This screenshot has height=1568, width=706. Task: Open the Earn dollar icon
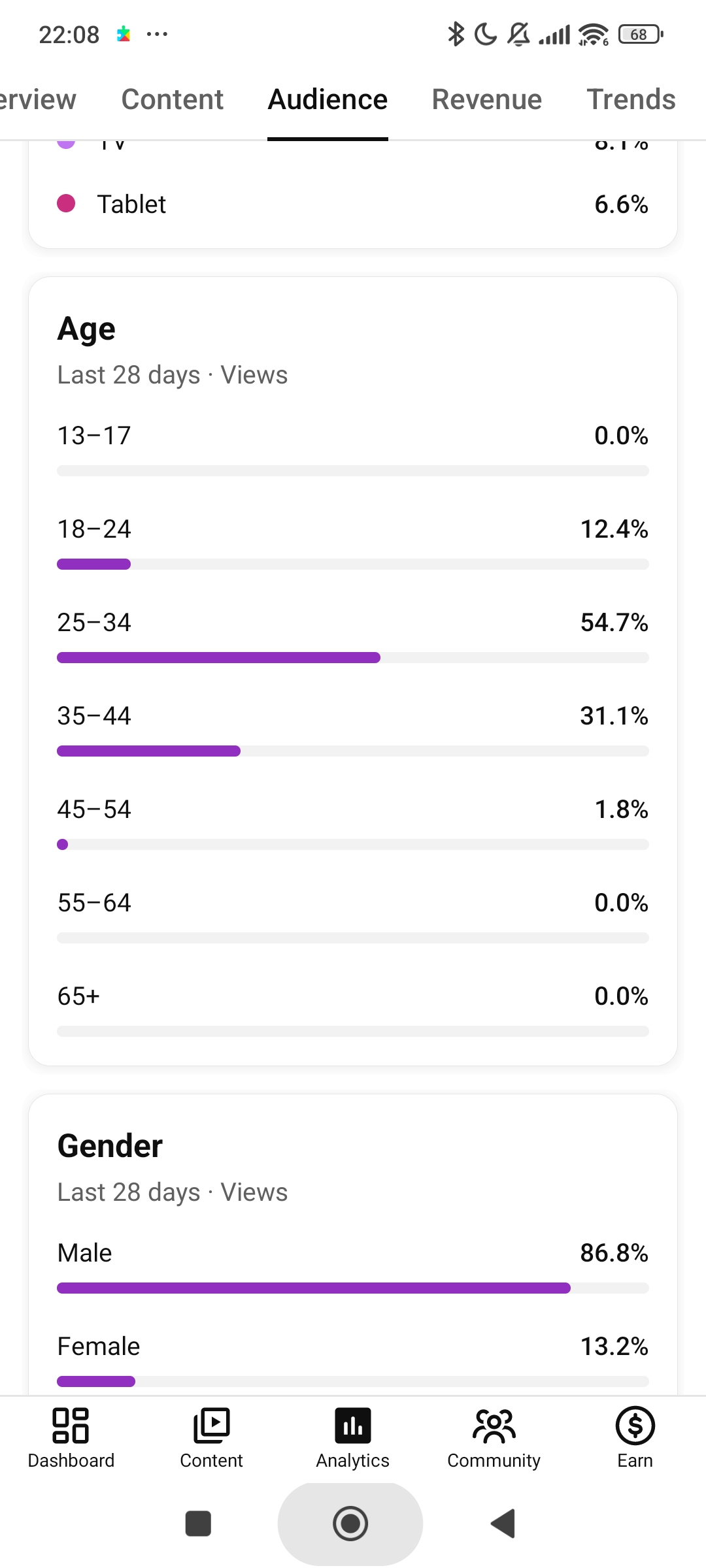pos(635,1425)
